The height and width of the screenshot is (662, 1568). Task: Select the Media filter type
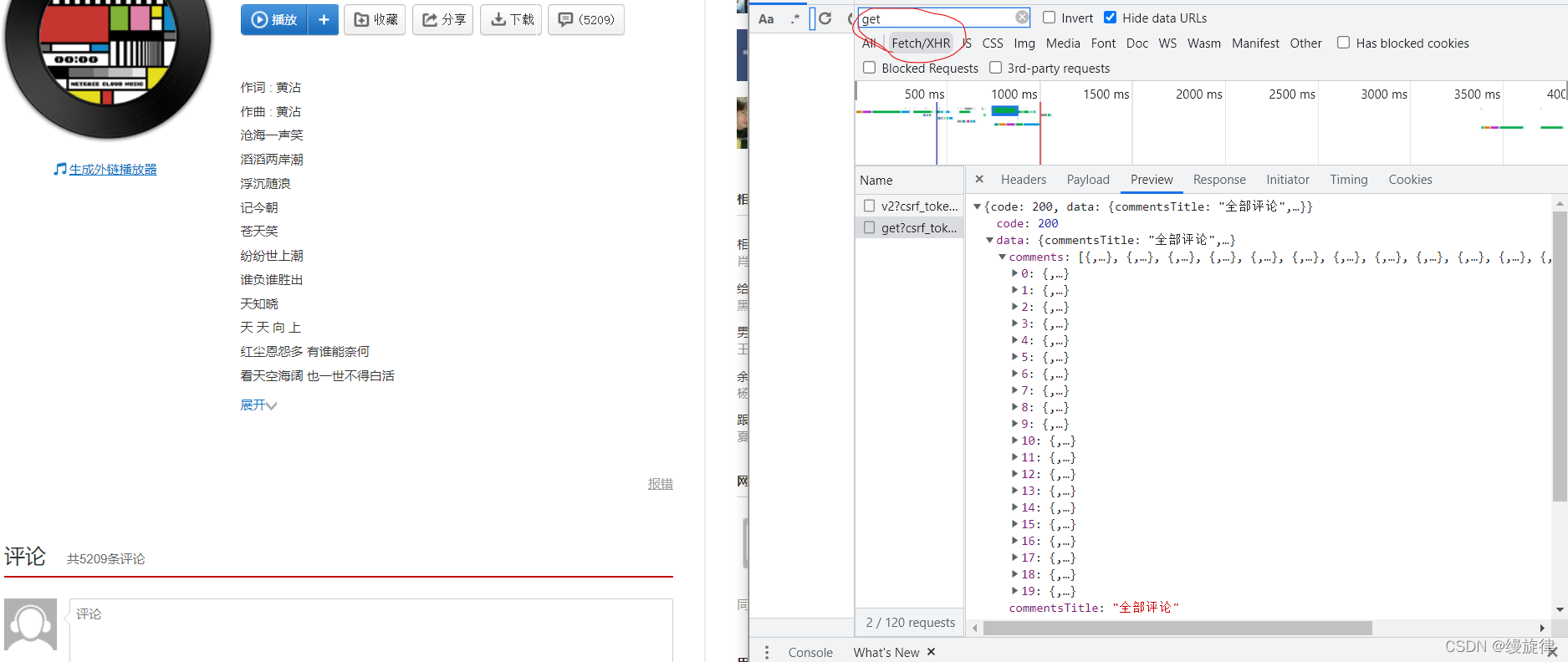pyautogui.click(x=1063, y=43)
